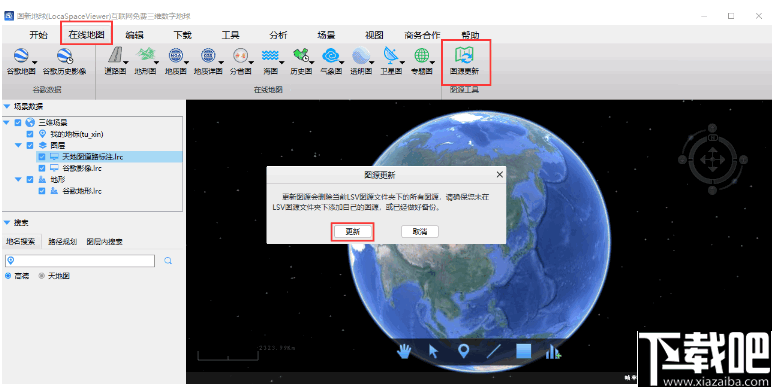773x387 pixels.
Task: Collapse the 地形 tree node
Action: [18, 179]
